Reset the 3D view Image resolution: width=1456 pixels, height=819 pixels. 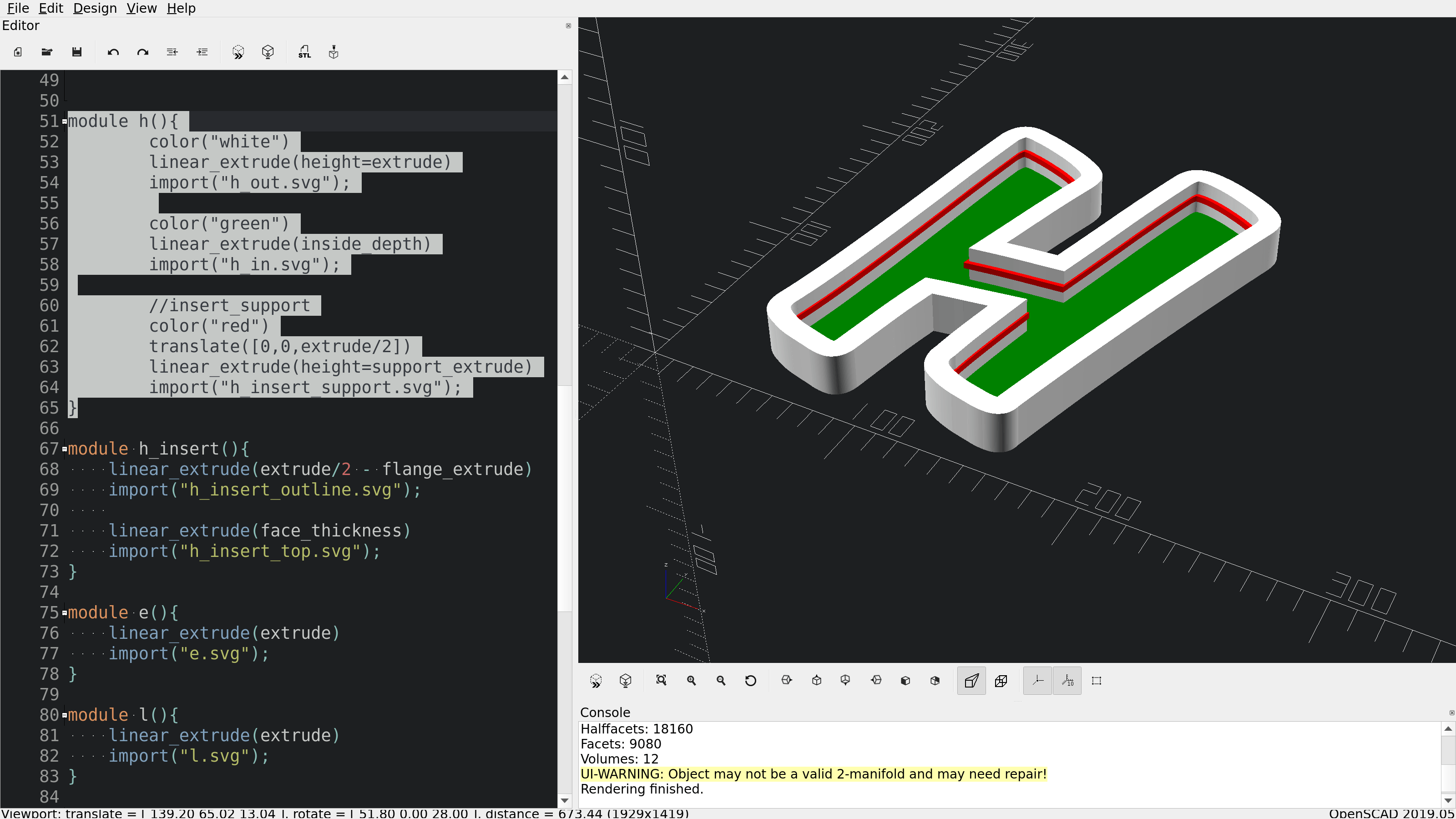750,681
